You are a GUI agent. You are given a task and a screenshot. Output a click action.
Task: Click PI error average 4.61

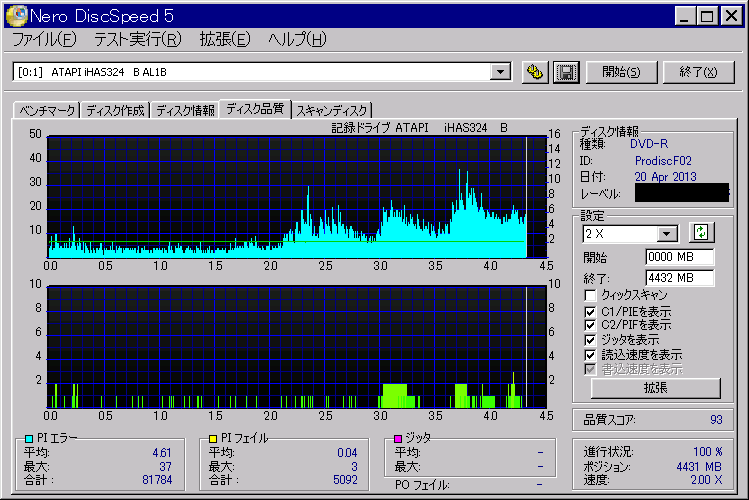pyautogui.click(x=162, y=453)
